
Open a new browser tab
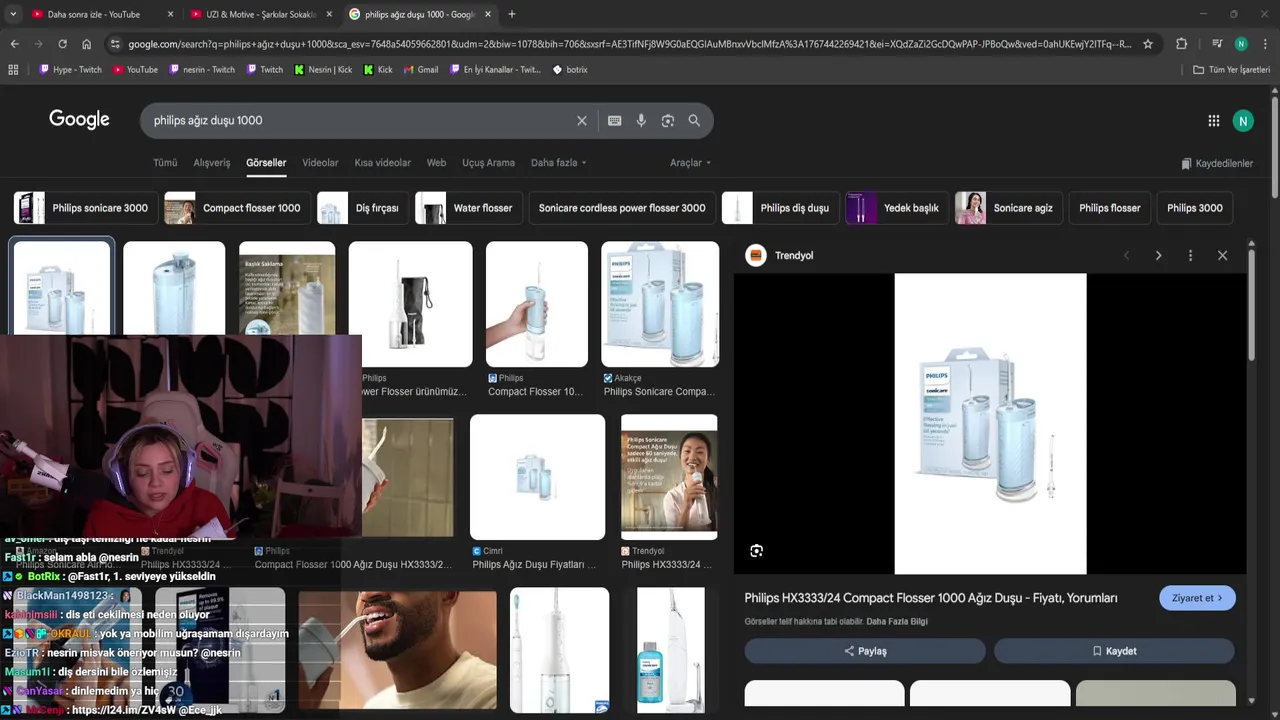tap(512, 14)
